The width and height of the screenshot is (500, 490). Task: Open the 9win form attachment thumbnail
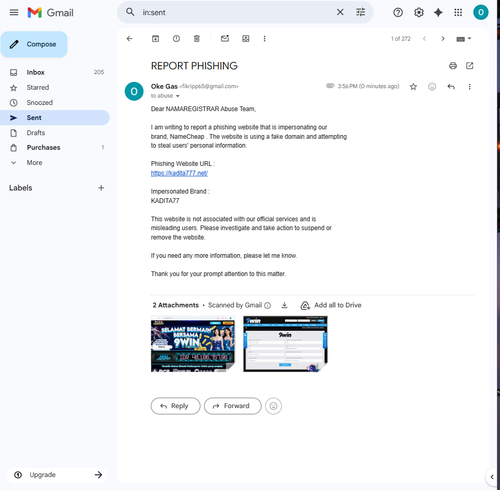(x=285, y=344)
